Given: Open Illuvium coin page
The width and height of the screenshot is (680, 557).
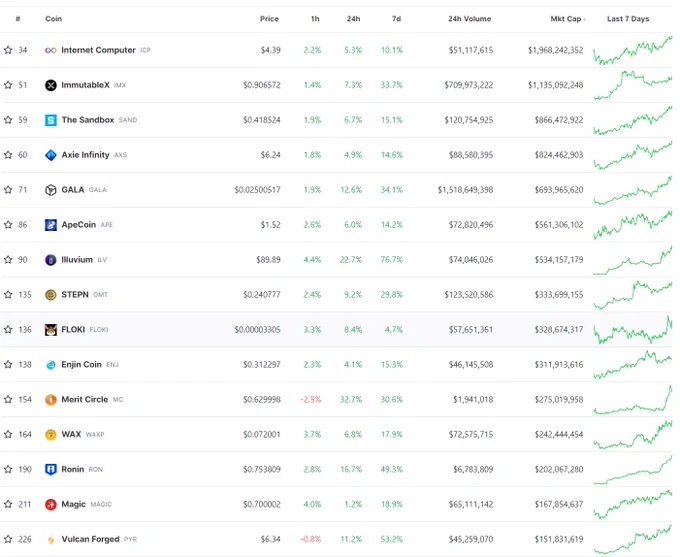Looking at the screenshot, I should tap(77, 259).
